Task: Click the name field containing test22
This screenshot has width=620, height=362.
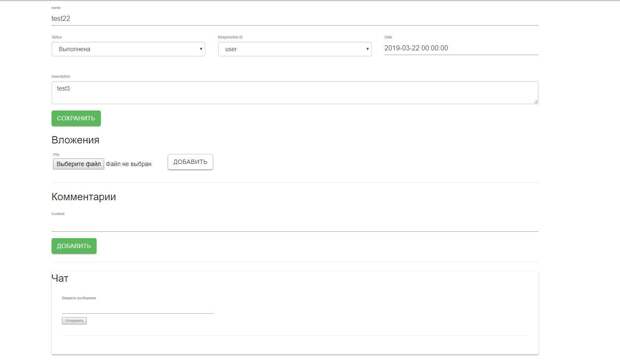Action: 295,19
